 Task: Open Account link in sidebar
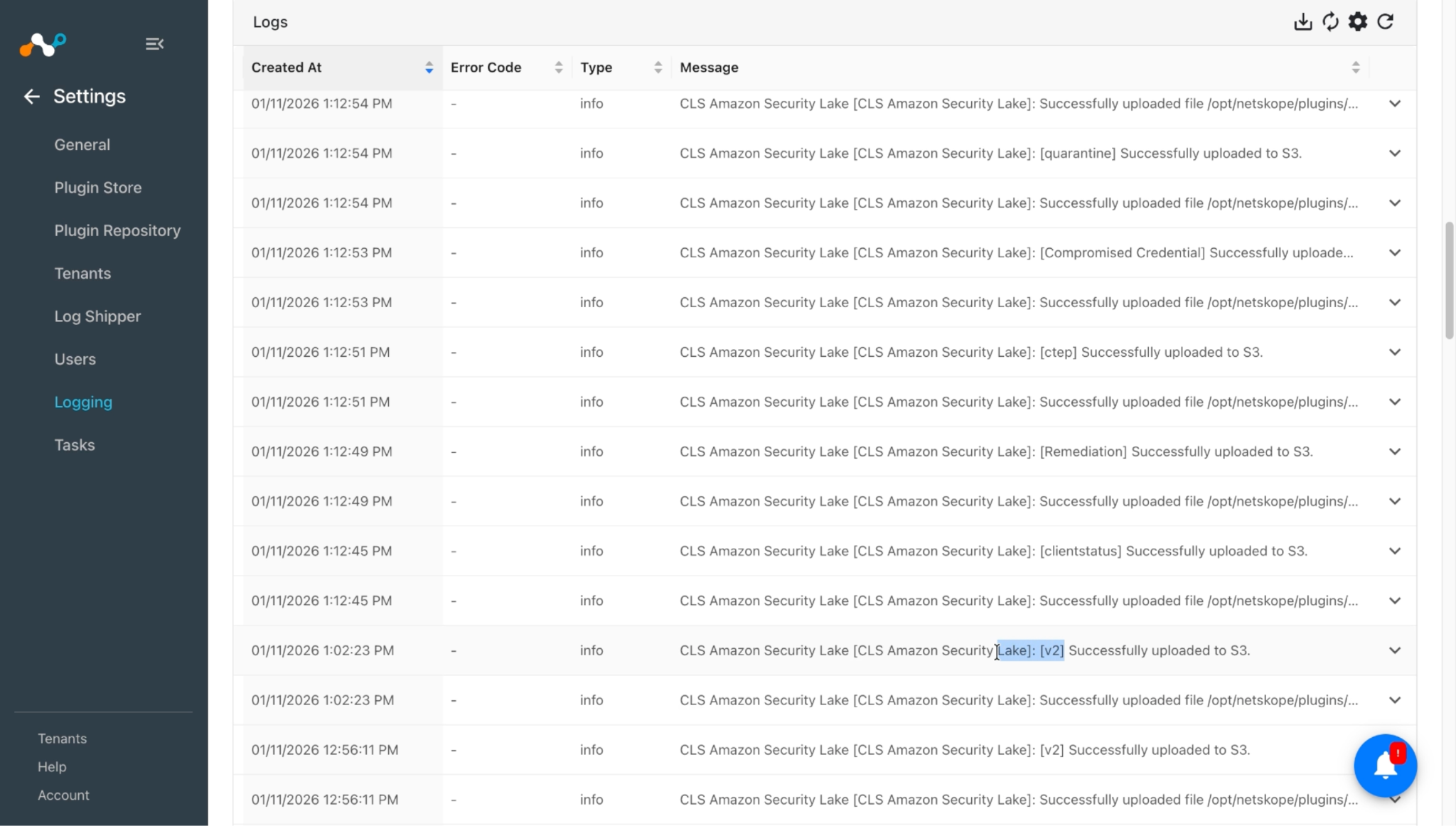(x=63, y=795)
